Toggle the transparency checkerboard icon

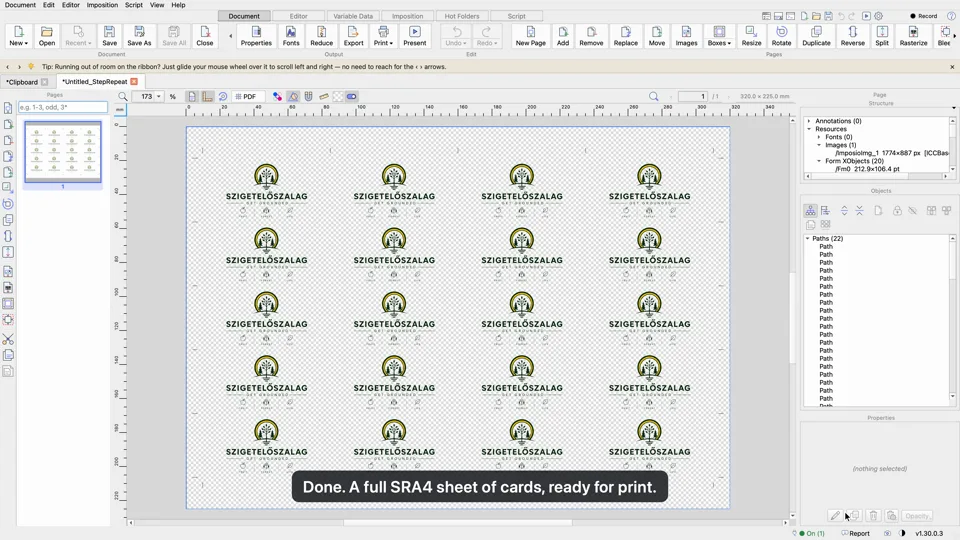pyautogui.click(x=337, y=96)
